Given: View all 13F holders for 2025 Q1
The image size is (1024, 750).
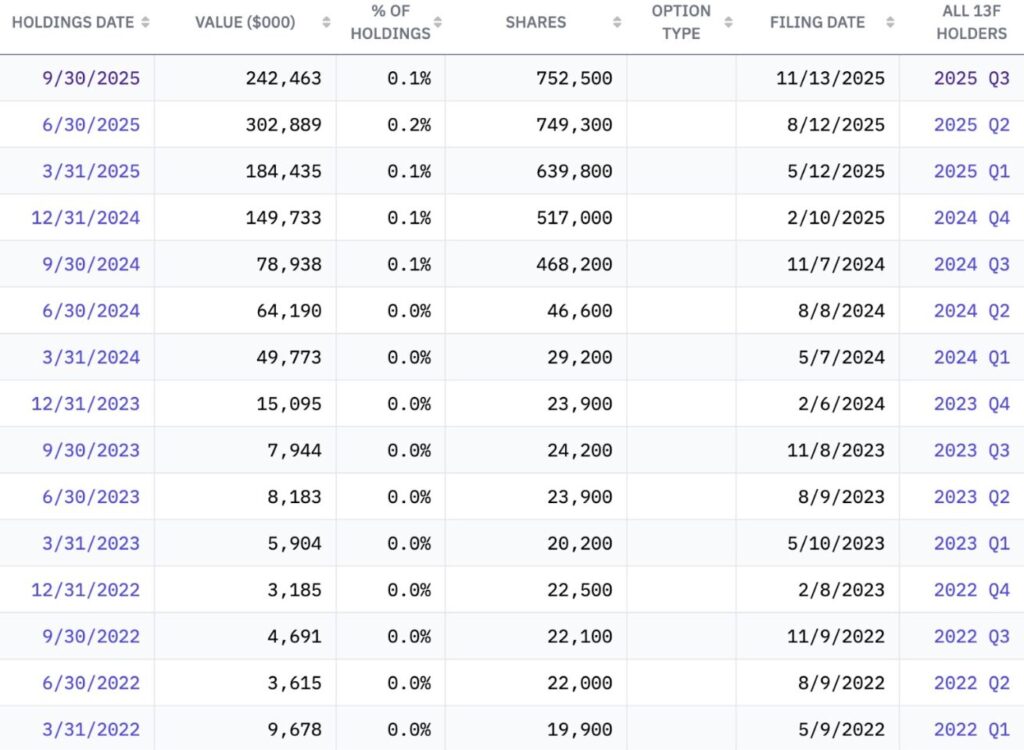Looking at the screenshot, I should click(x=971, y=171).
